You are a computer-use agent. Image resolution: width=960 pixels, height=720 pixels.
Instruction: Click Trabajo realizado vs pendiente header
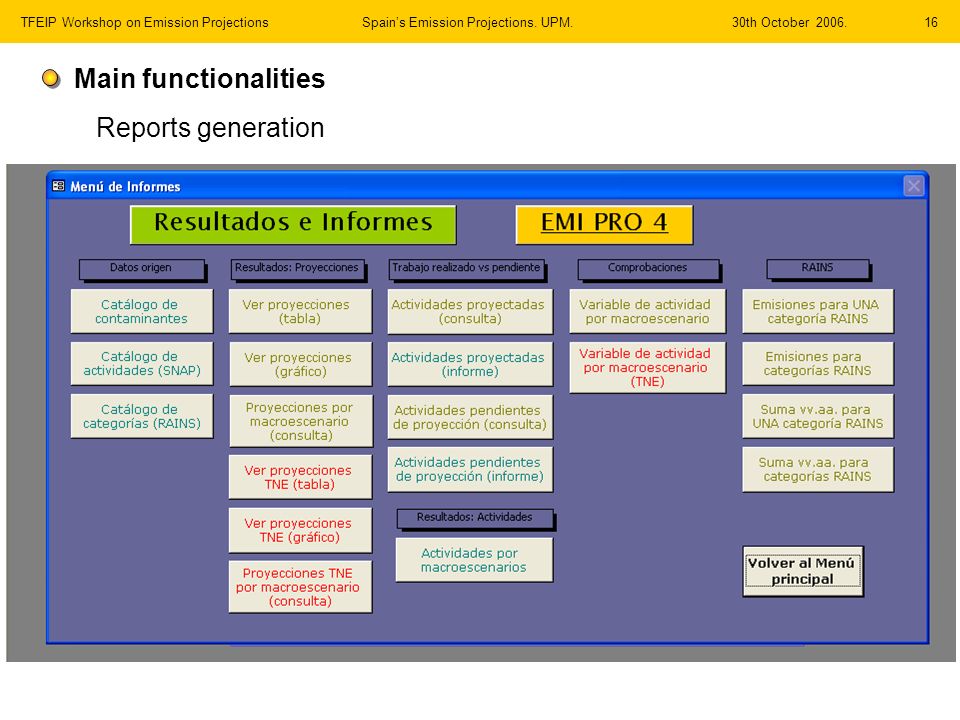tap(467, 269)
